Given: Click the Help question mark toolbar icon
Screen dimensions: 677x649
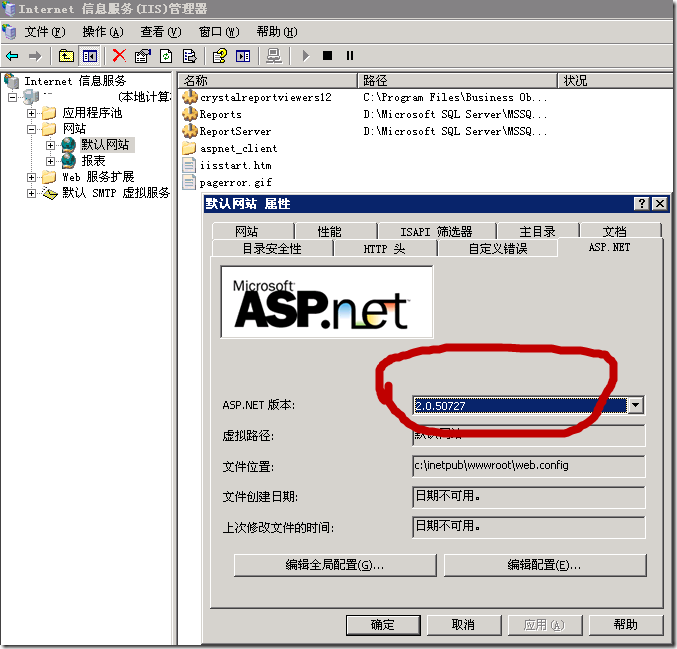Looking at the screenshot, I should [220, 56].
